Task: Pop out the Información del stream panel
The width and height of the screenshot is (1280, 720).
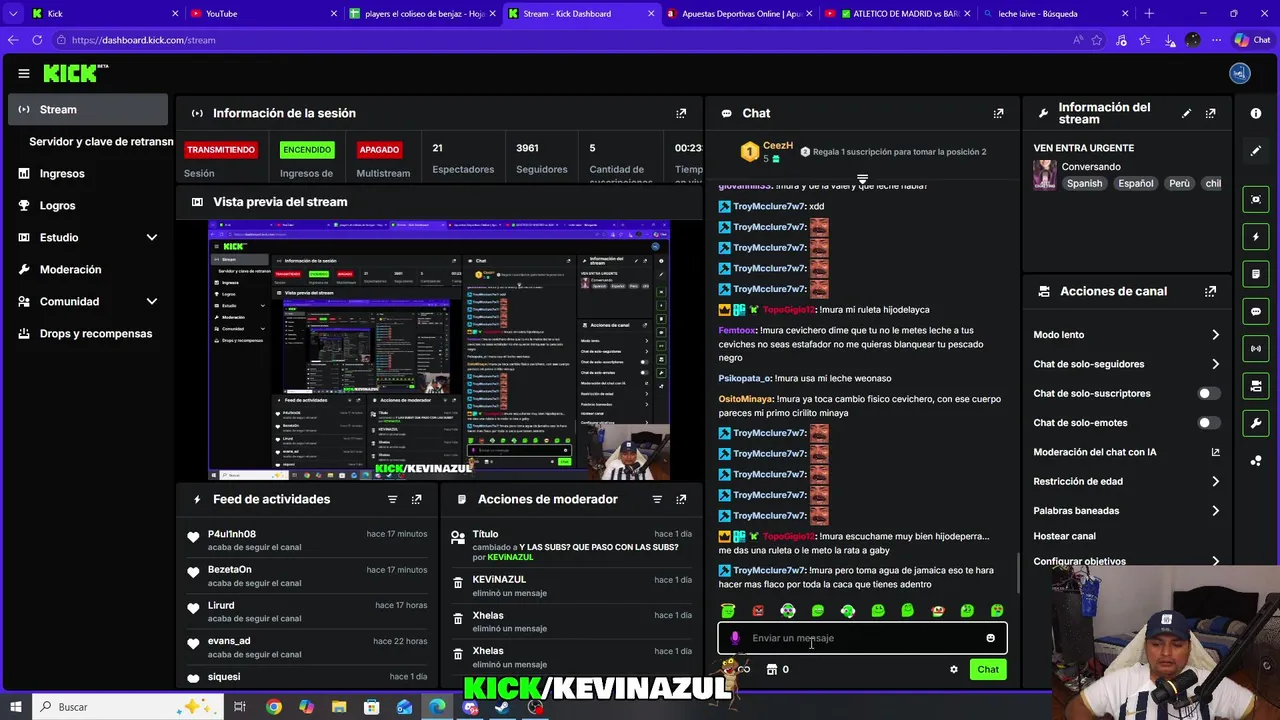Action: (x=1211, y=114)
